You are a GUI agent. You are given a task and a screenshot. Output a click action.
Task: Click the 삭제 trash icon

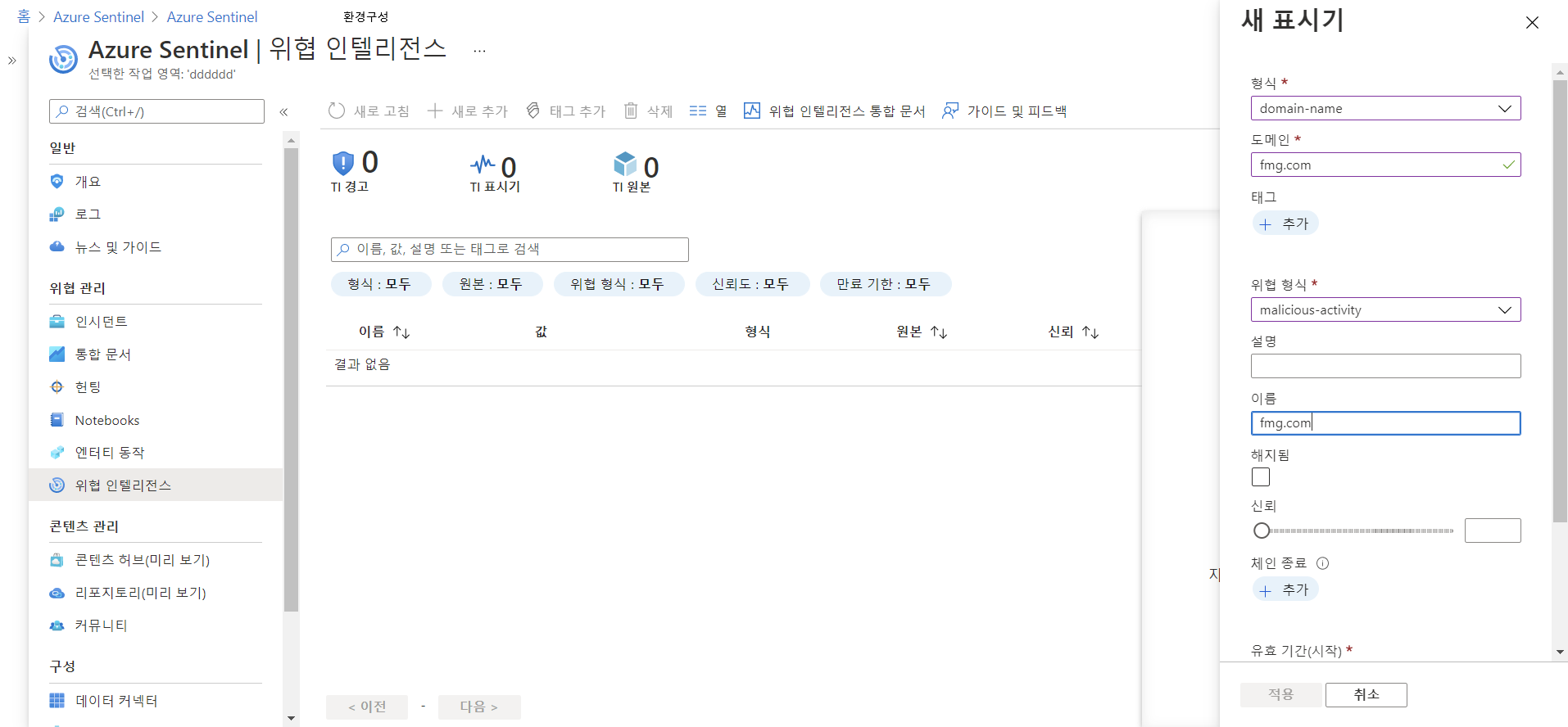[x=631, y=111]
